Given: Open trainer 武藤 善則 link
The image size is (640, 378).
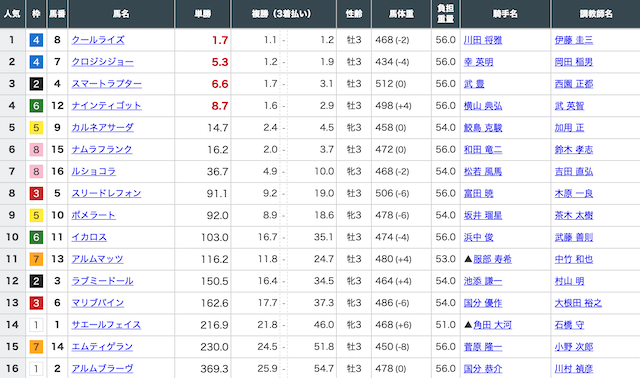Looking at the screenshot, I should pyautogui.click(x=573, y=237).
